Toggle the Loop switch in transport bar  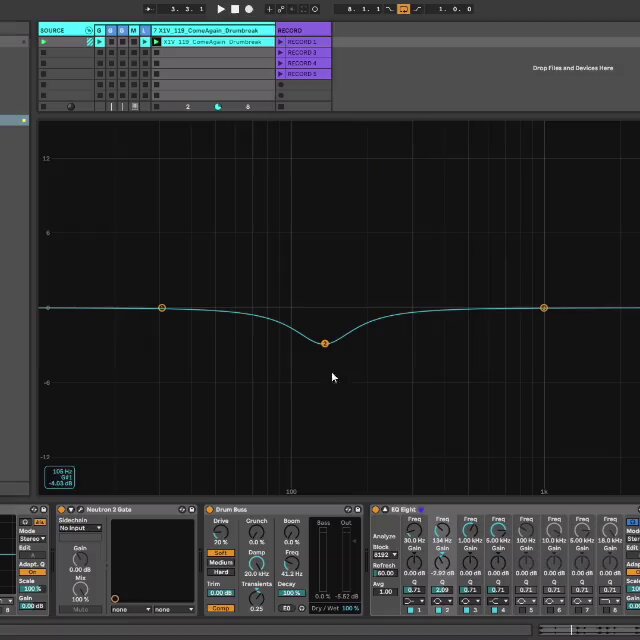click(403, 9)
